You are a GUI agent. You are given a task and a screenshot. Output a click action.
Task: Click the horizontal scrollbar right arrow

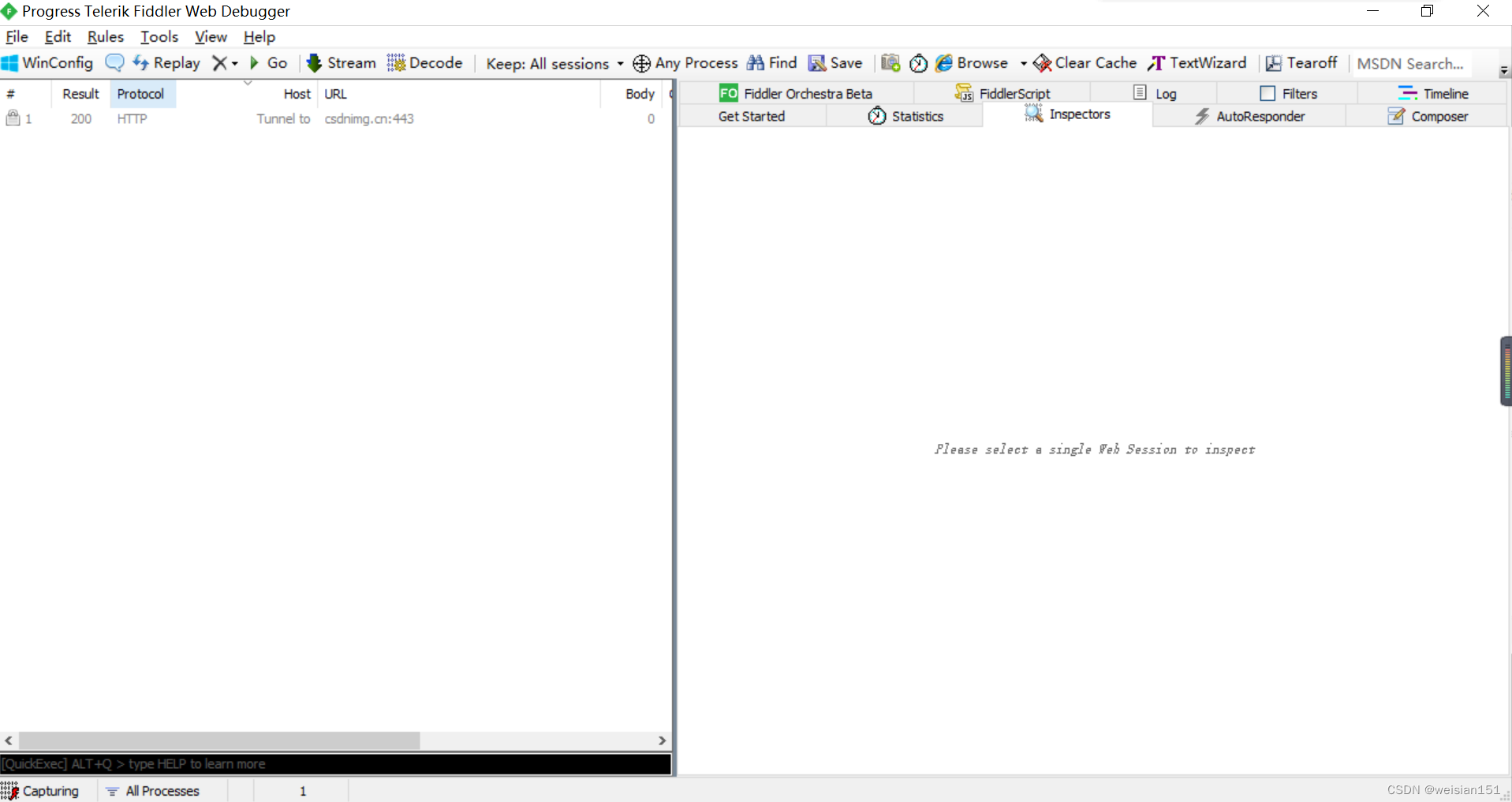pyautogui.click(x=663, y=740)
